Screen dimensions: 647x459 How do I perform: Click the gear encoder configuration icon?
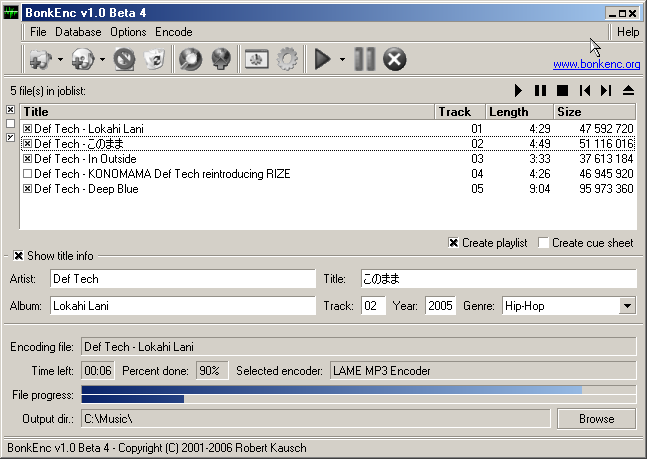point(287,60)
